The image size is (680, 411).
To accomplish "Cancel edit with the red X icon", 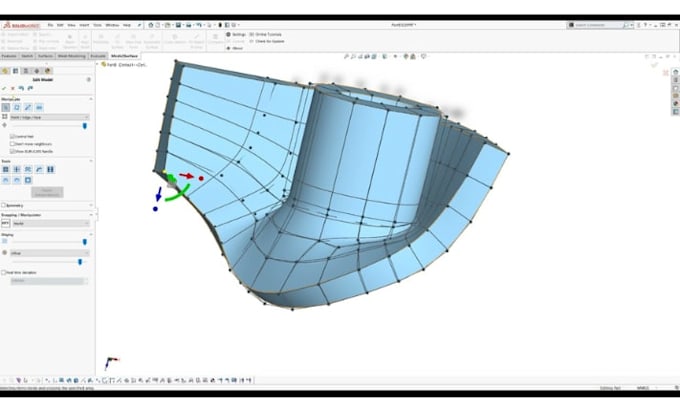I will 13,88.
